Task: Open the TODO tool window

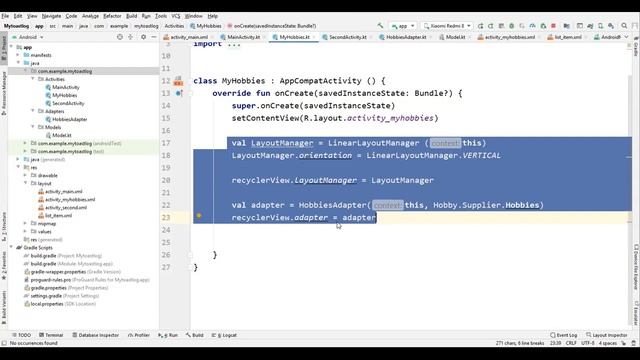Action: tap(21, 335)
